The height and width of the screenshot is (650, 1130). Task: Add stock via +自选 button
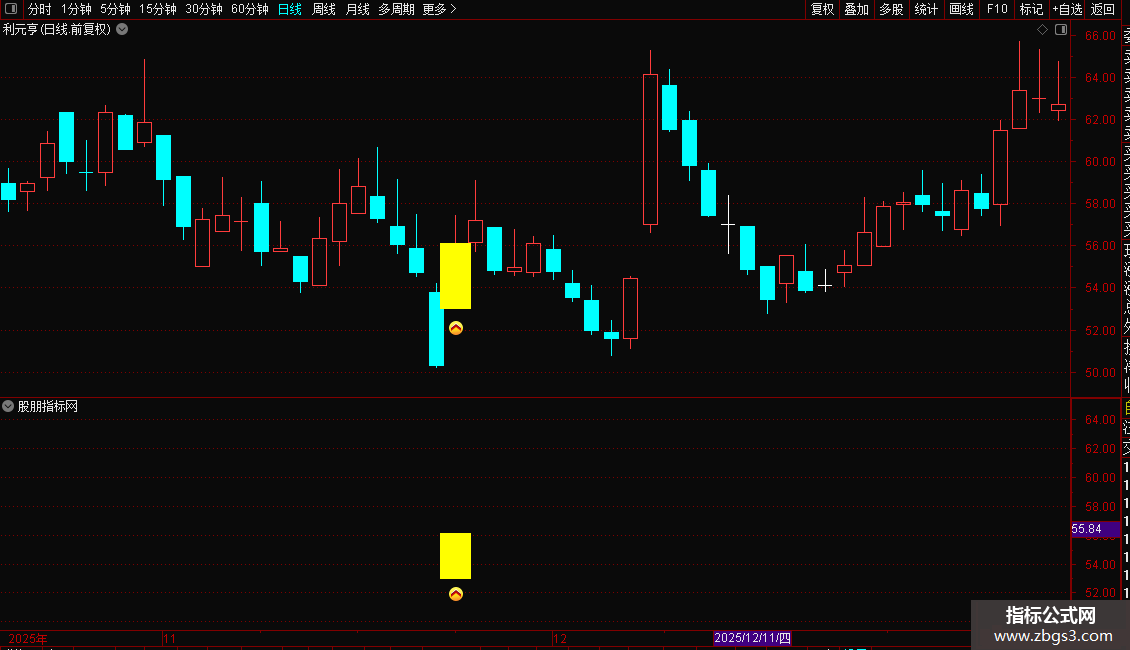coord(1067,9)
